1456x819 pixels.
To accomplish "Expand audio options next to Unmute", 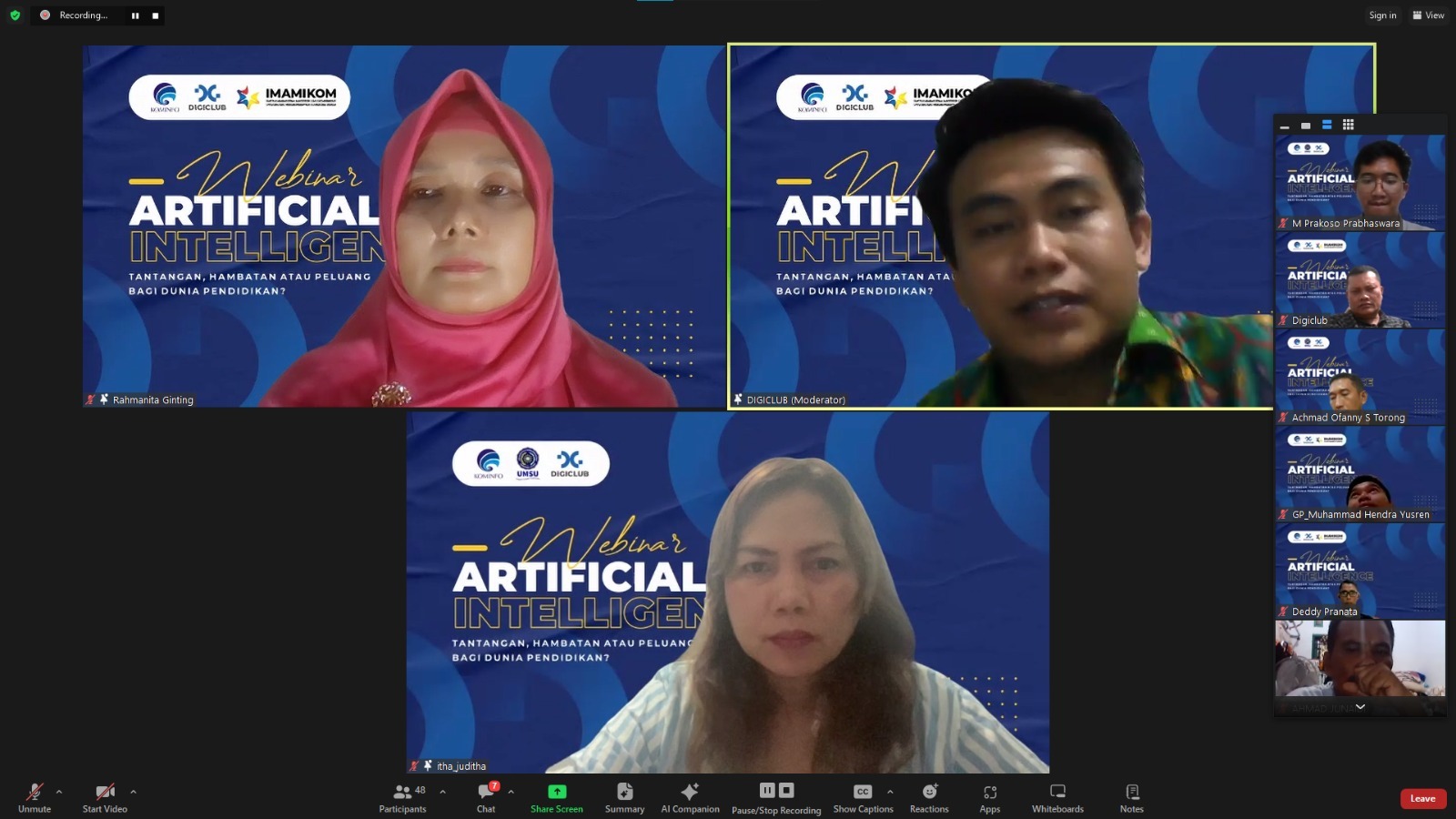I will click(59, 791).
